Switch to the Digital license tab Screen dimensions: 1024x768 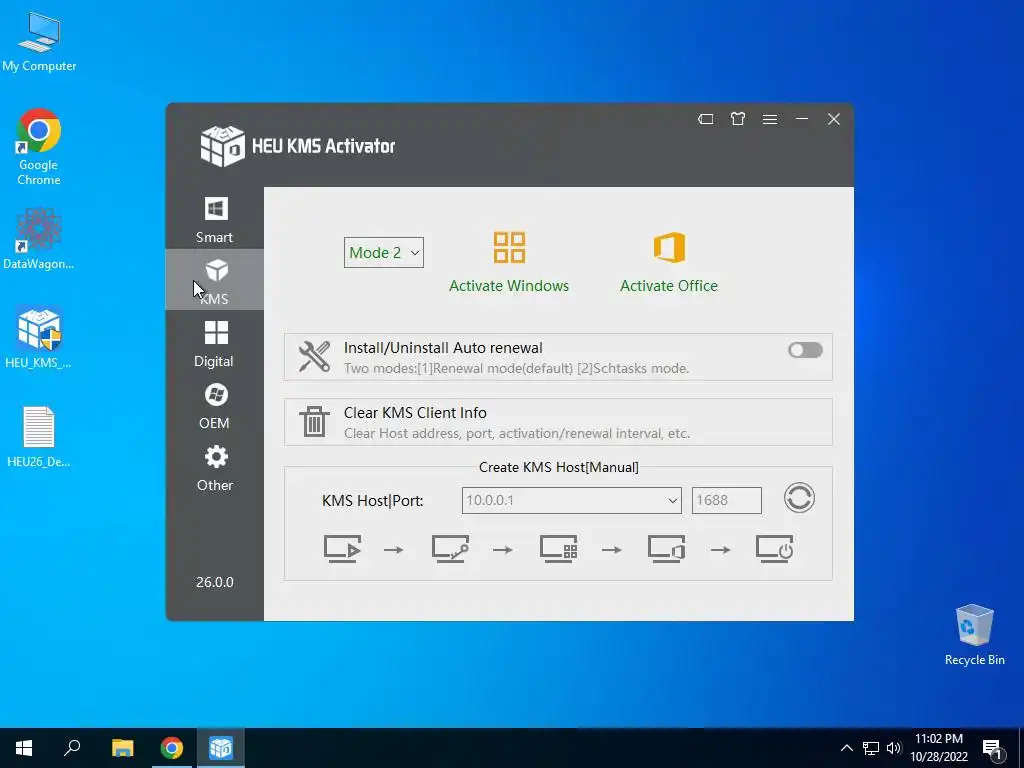tap(215, 344)
